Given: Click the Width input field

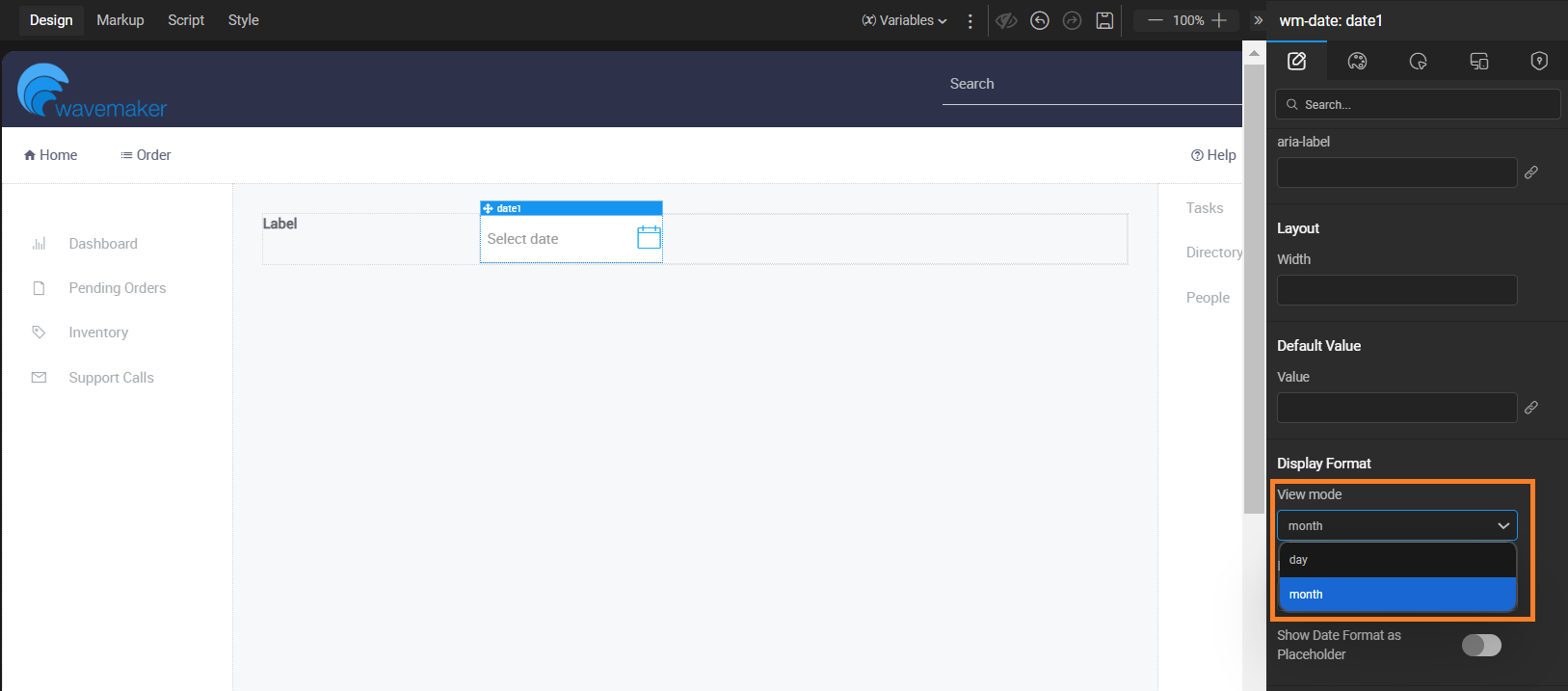Looking at the screenshot, I should pyautogui.click(x=1396, y=290).
